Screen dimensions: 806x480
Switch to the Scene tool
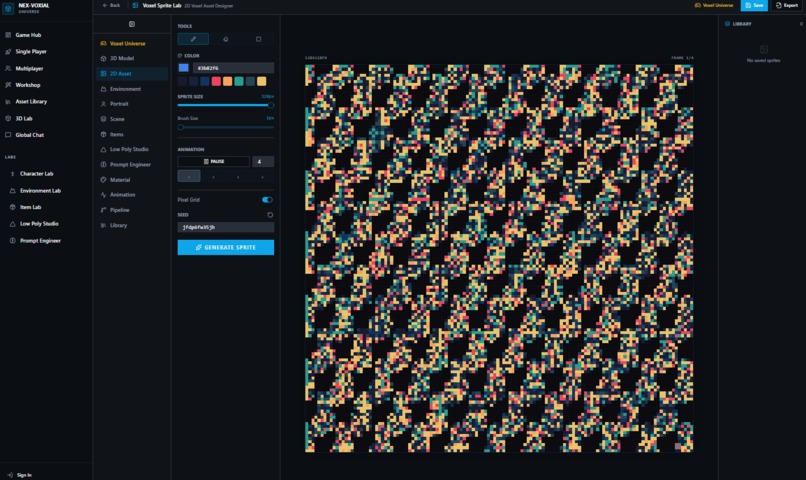[132, 119]
